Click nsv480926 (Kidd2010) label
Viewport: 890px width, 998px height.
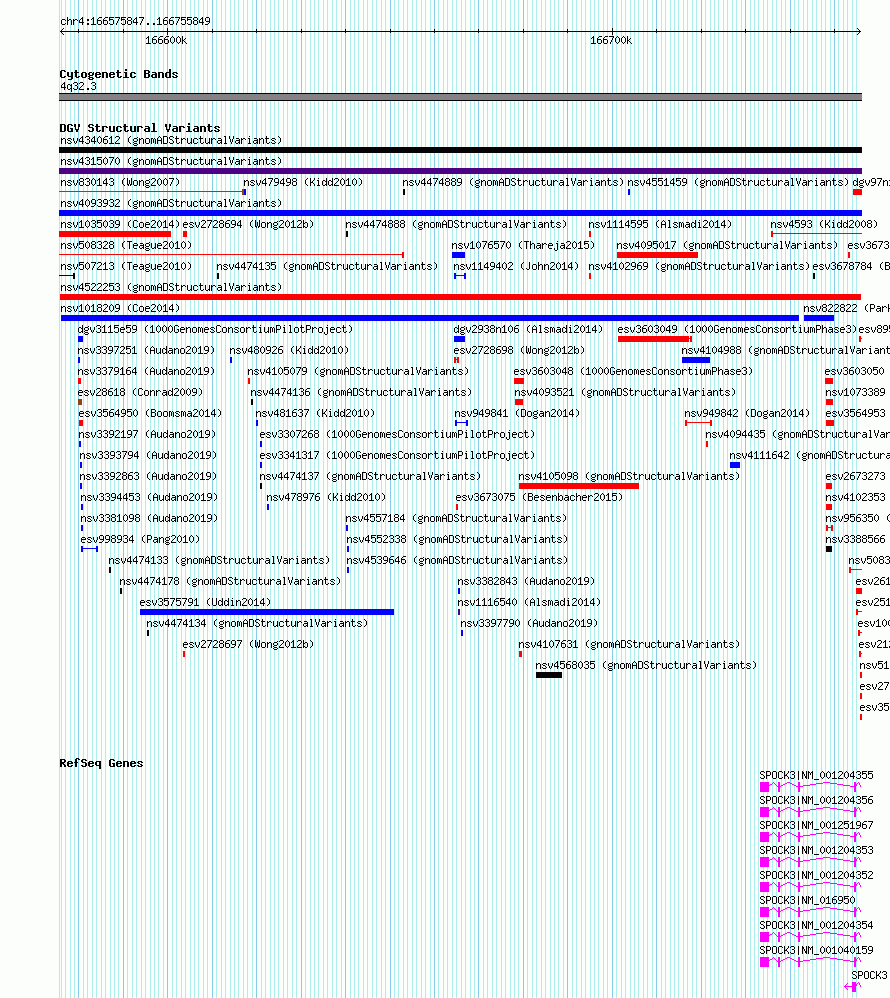pos(289,350)
